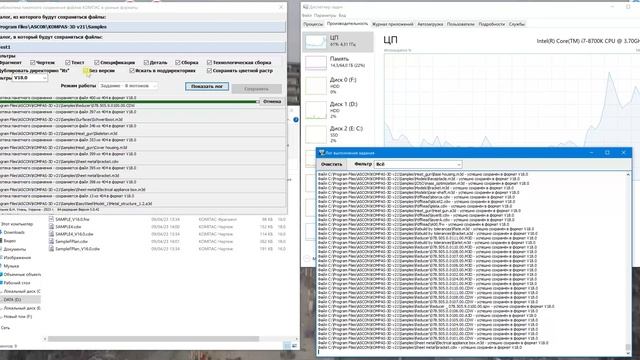Click Изображения in Explorer sidebar
This screenshot has height=360, width=640.
point(17,258)
